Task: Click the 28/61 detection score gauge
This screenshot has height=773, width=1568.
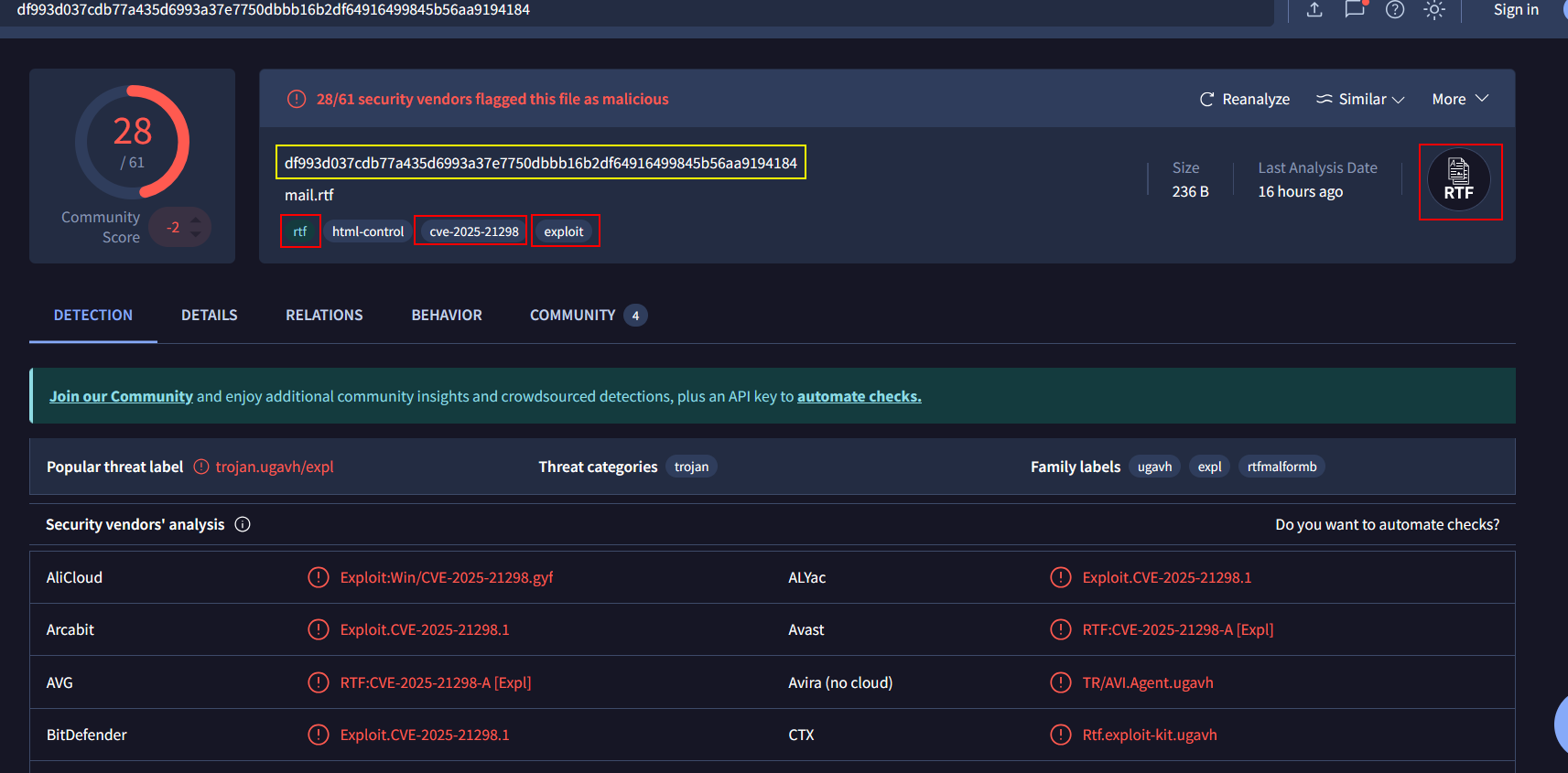Action: click(x=133, y=142)
